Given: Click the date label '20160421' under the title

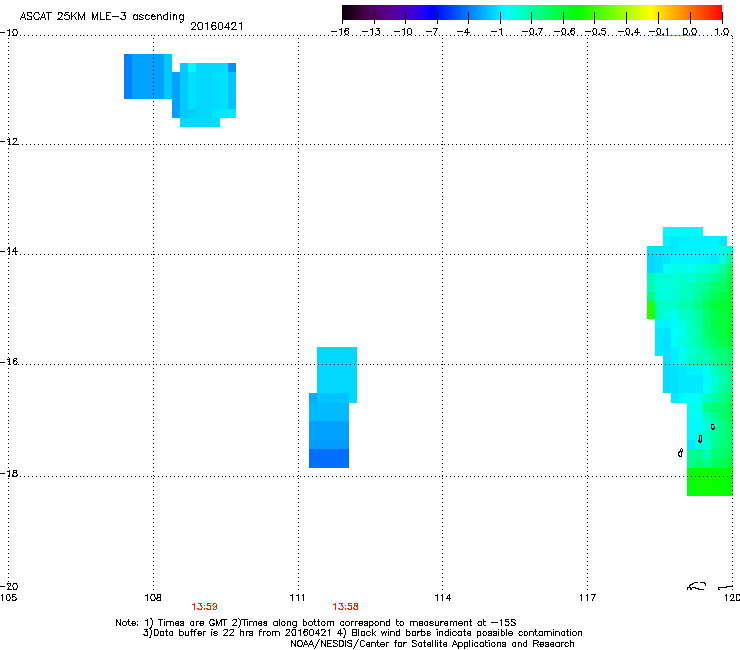Looking at the screenshot, I should coord(217,26).
